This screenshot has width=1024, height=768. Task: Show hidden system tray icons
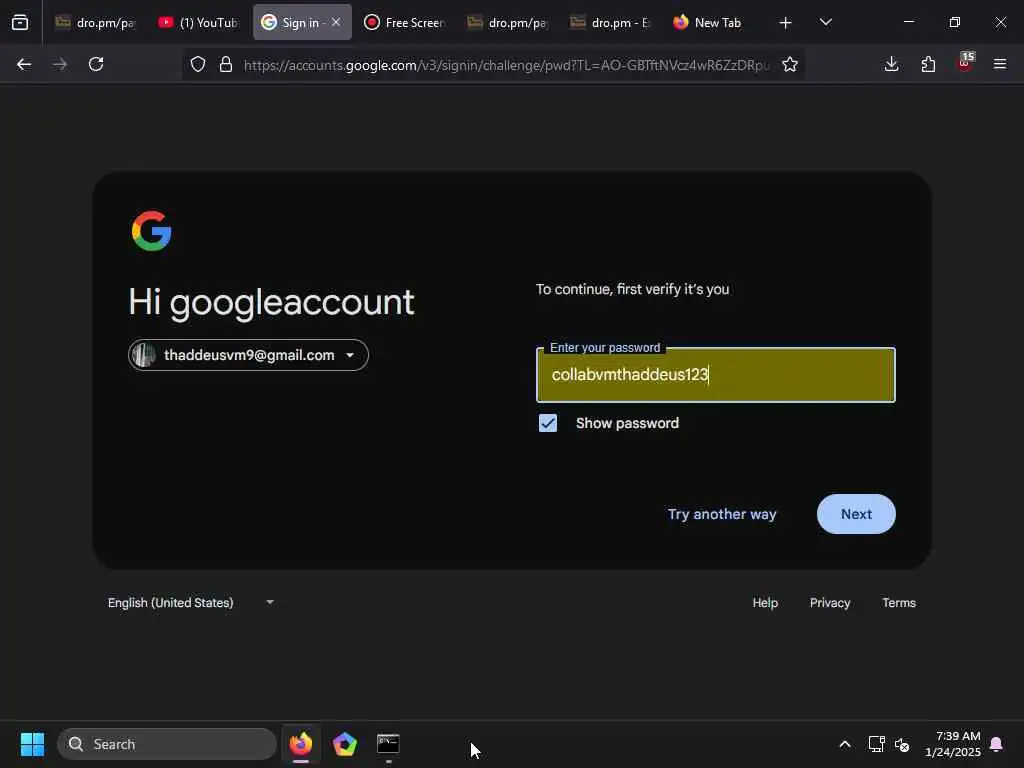coord(844,744)
